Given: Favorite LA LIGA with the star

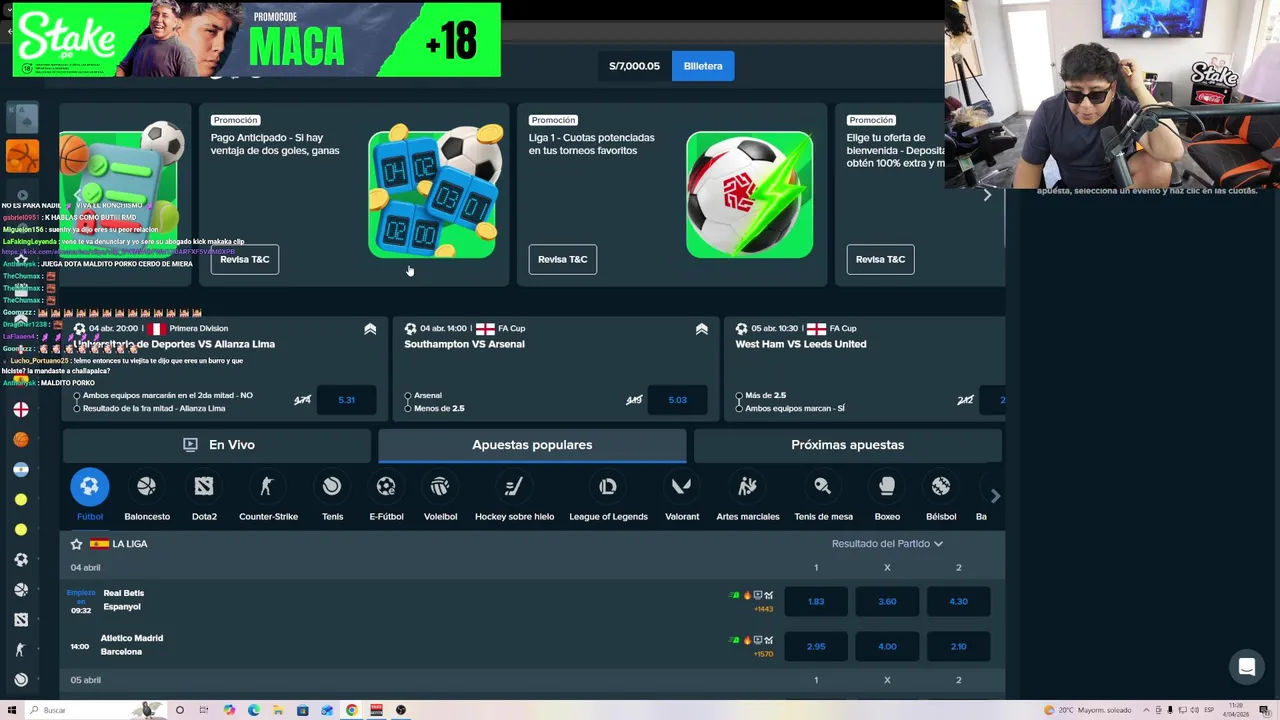Looking at the screenshot, I should point(76,544).
